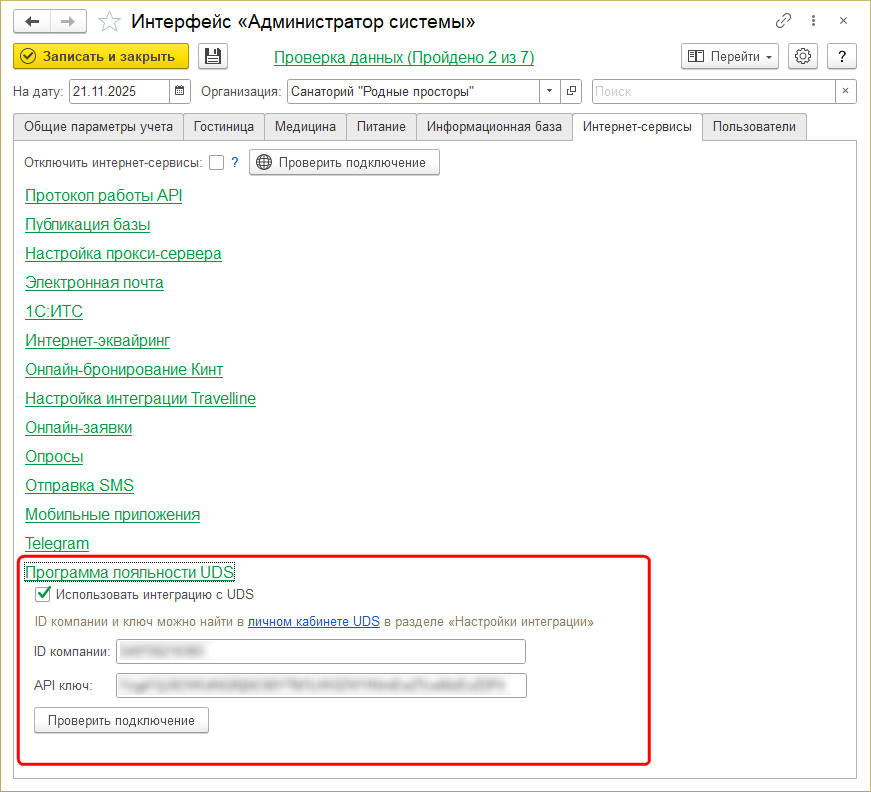
Task: Expand the Организация dropdown list
Action: [x=550, y=92]
